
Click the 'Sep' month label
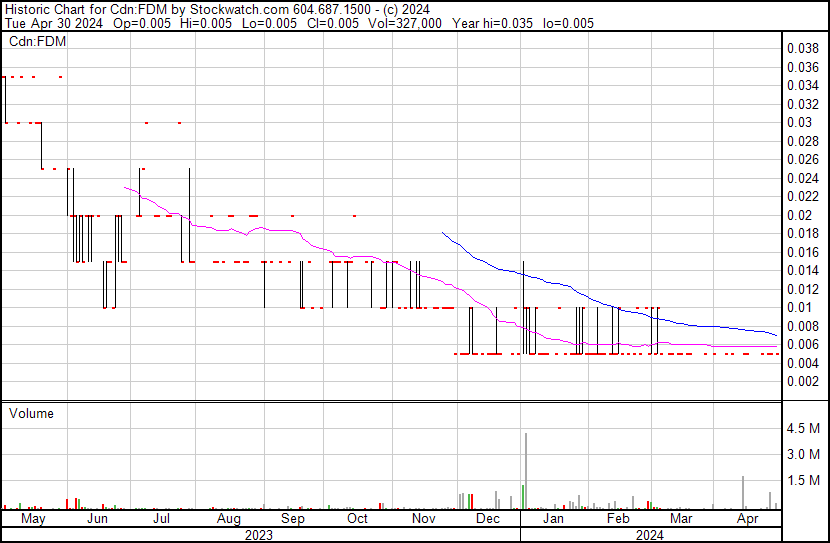293,518
